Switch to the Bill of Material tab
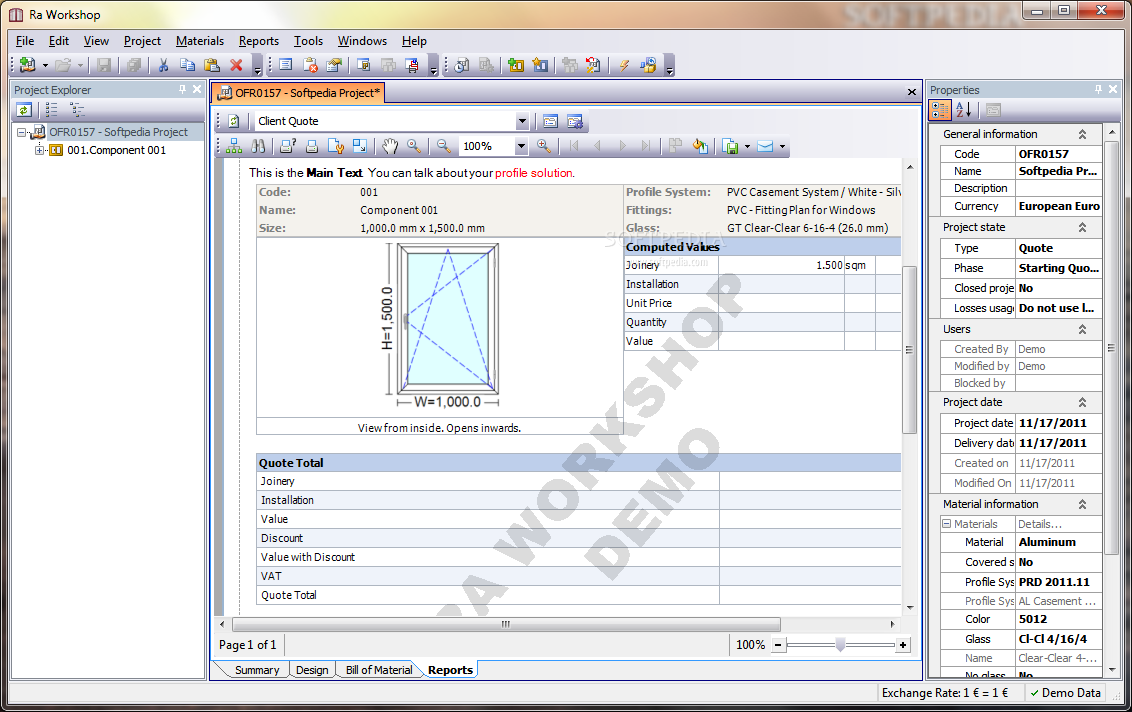Image resolution: width=1132 pixels, height=712 pixels. 379,670
